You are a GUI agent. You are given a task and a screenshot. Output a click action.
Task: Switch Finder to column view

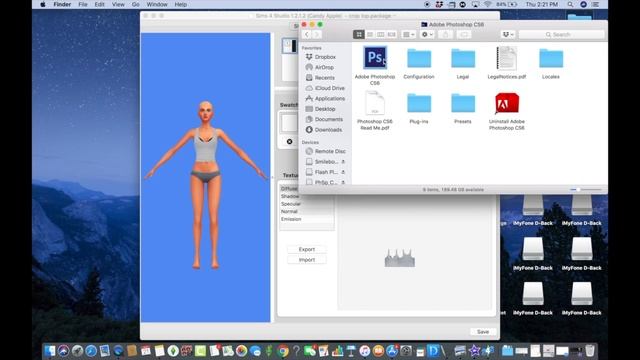click(380, 35)
